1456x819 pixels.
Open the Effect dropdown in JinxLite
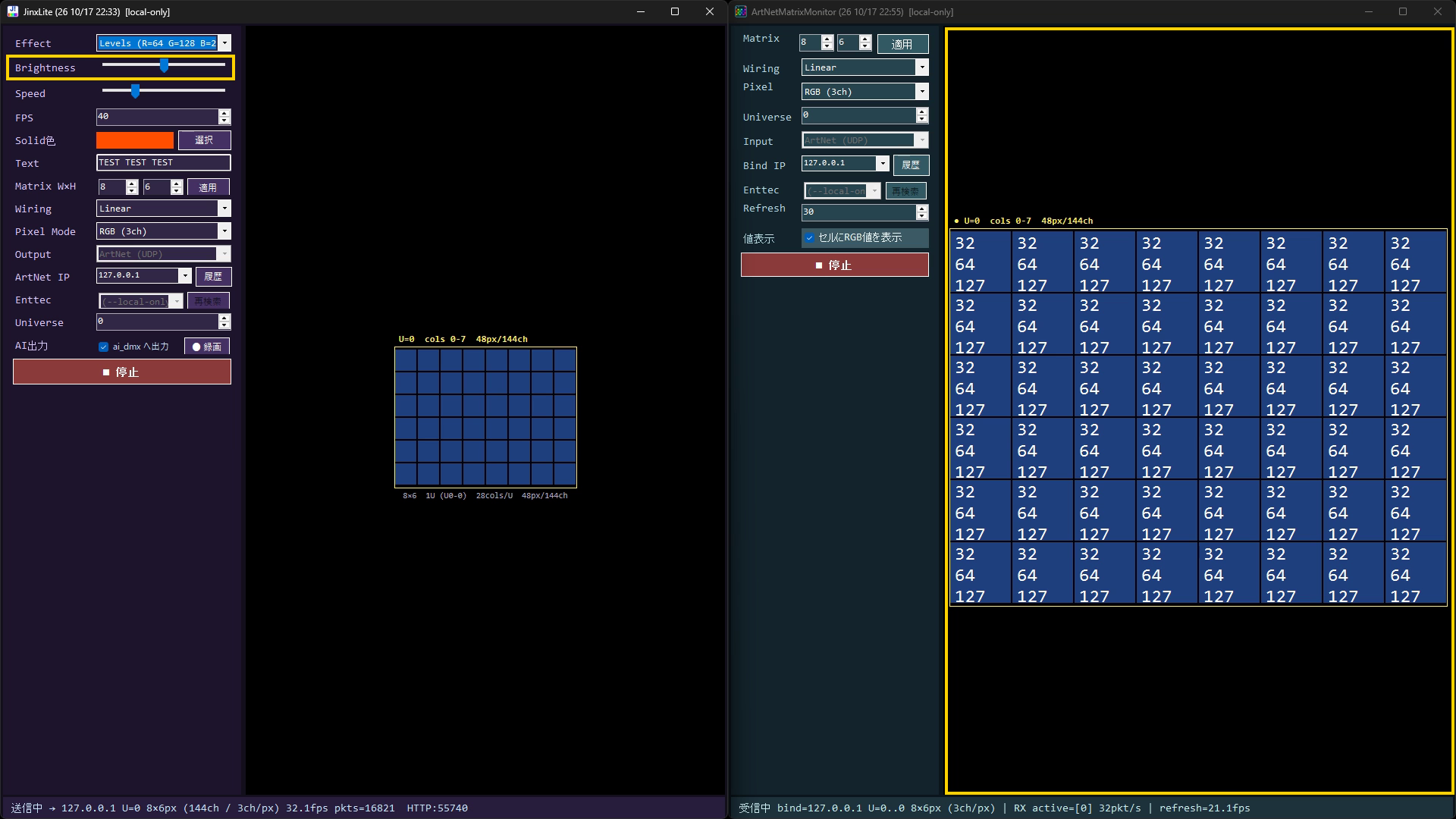(225, 43)
